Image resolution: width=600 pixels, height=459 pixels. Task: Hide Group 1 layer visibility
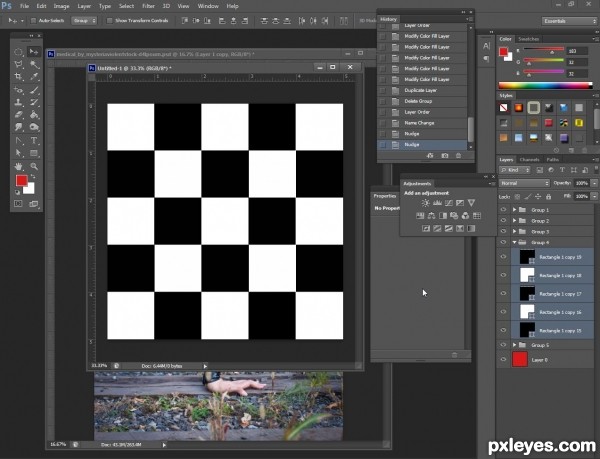pos(503,210)
